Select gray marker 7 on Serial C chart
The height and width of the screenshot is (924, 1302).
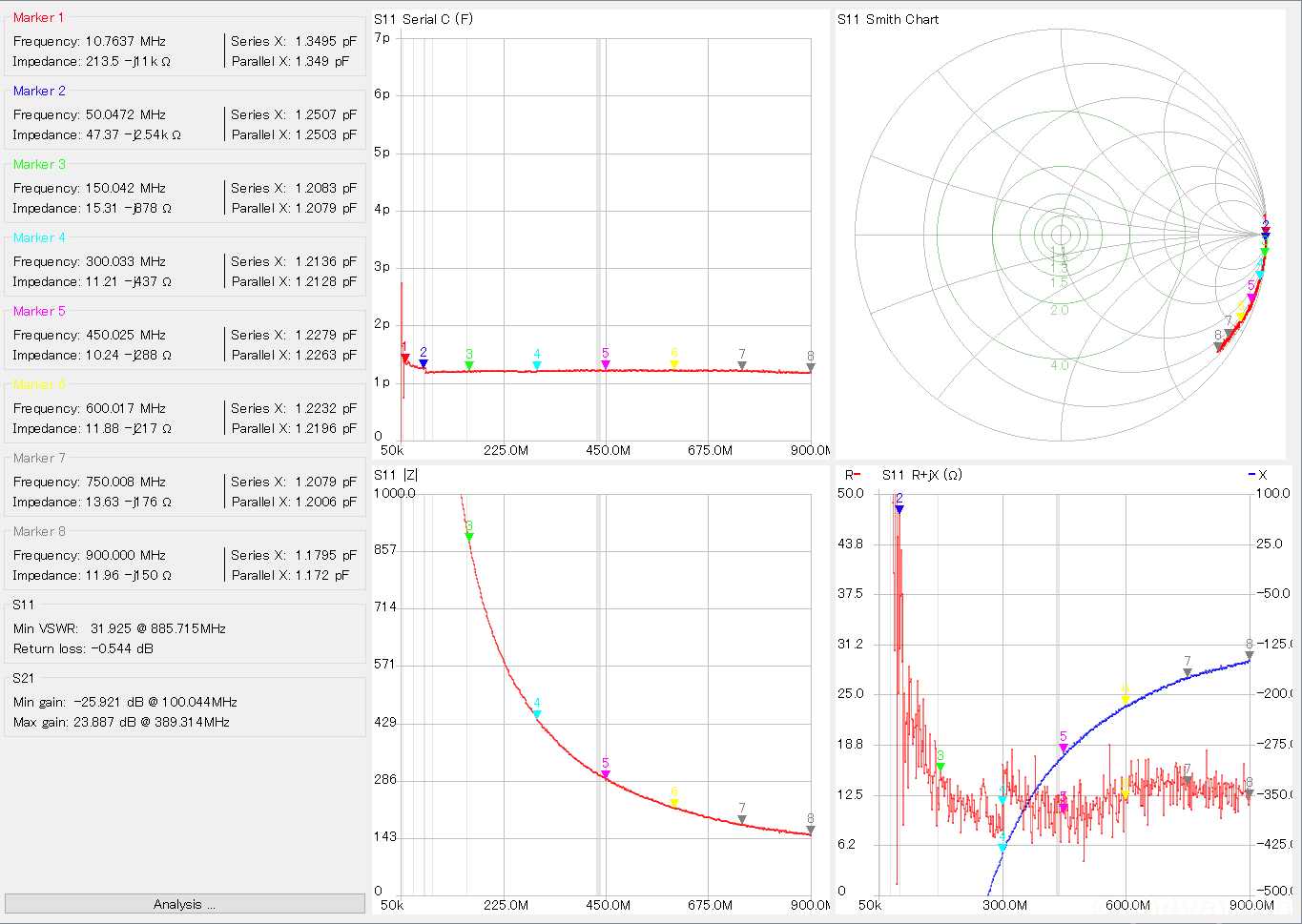(x=742, y=365)
